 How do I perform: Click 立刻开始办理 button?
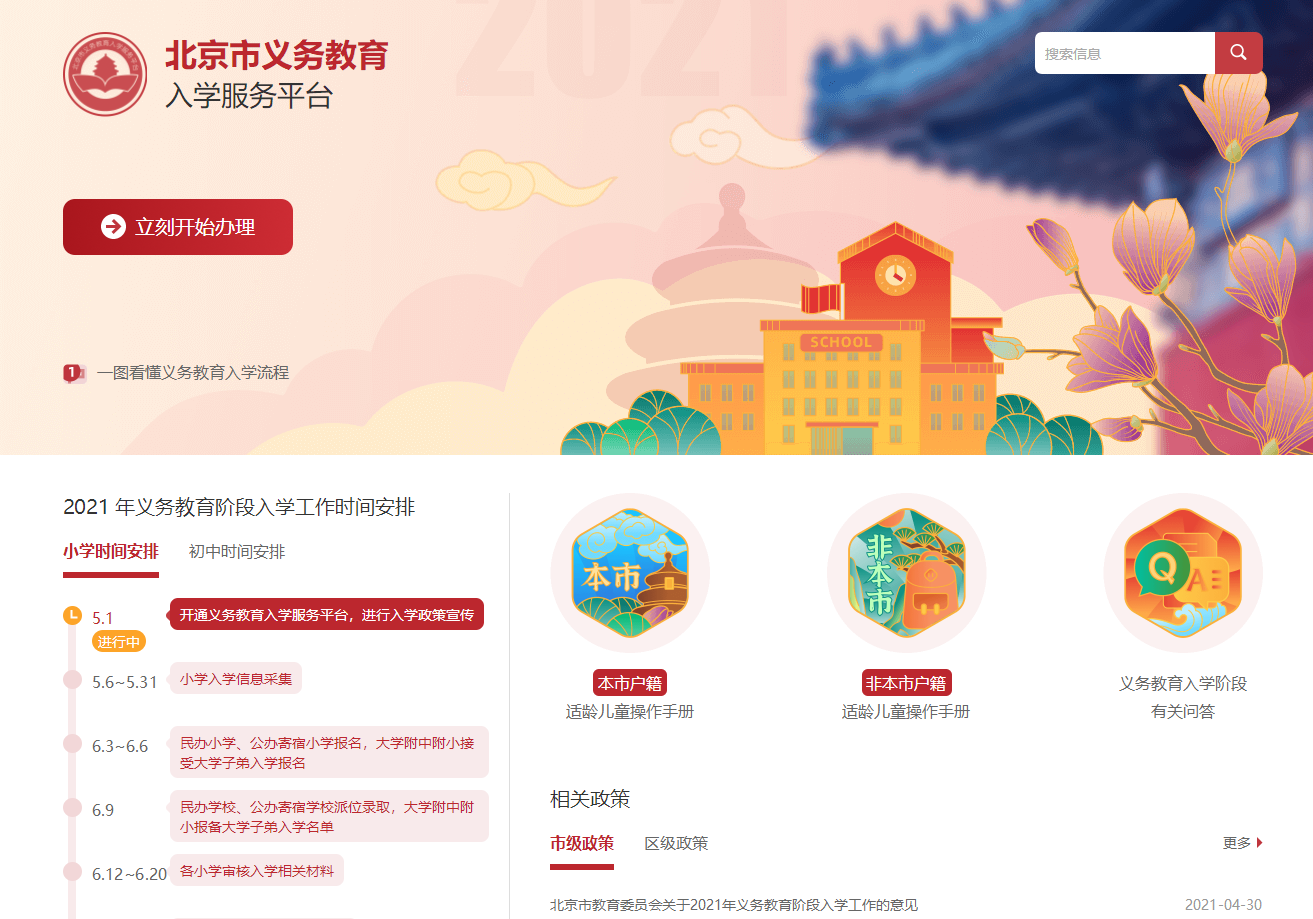click(x=178, y=227)
